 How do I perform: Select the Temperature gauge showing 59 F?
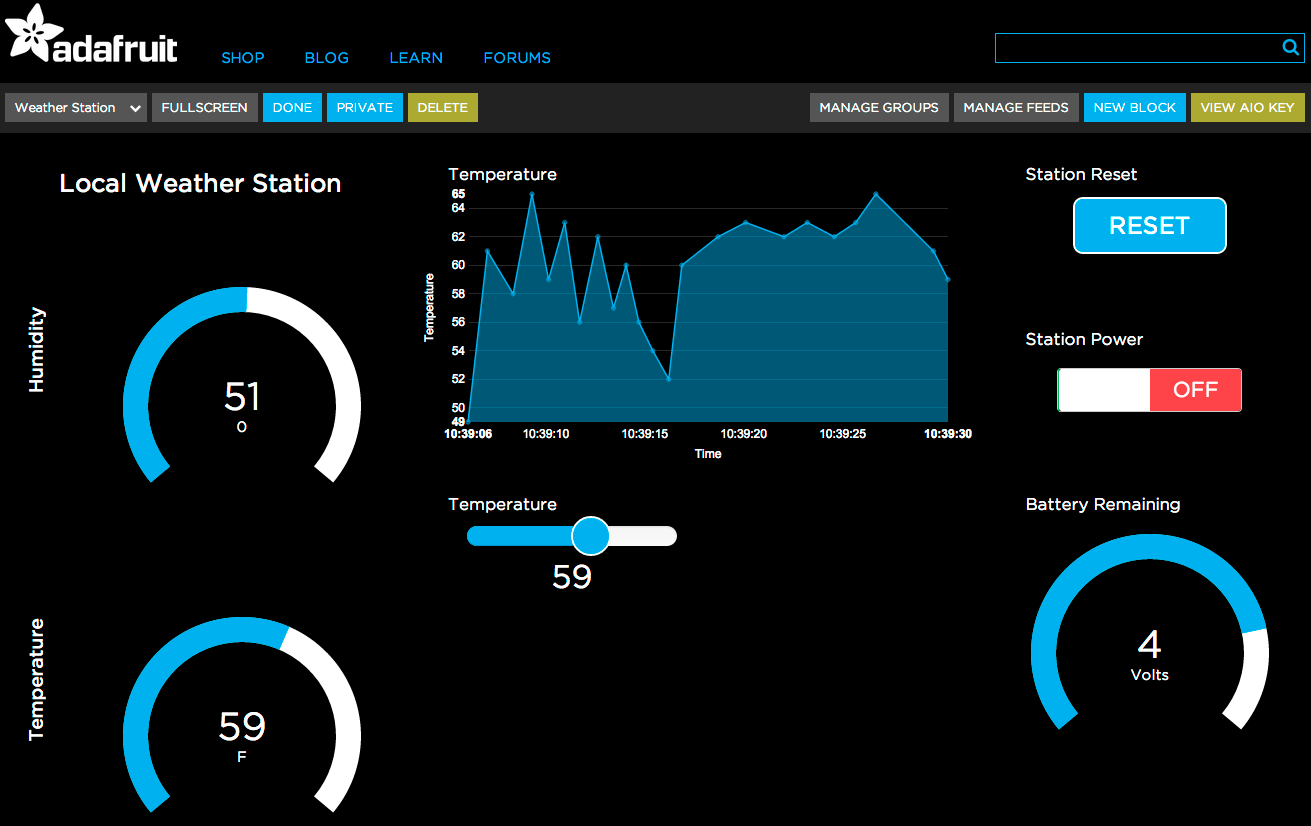(242, 714)
